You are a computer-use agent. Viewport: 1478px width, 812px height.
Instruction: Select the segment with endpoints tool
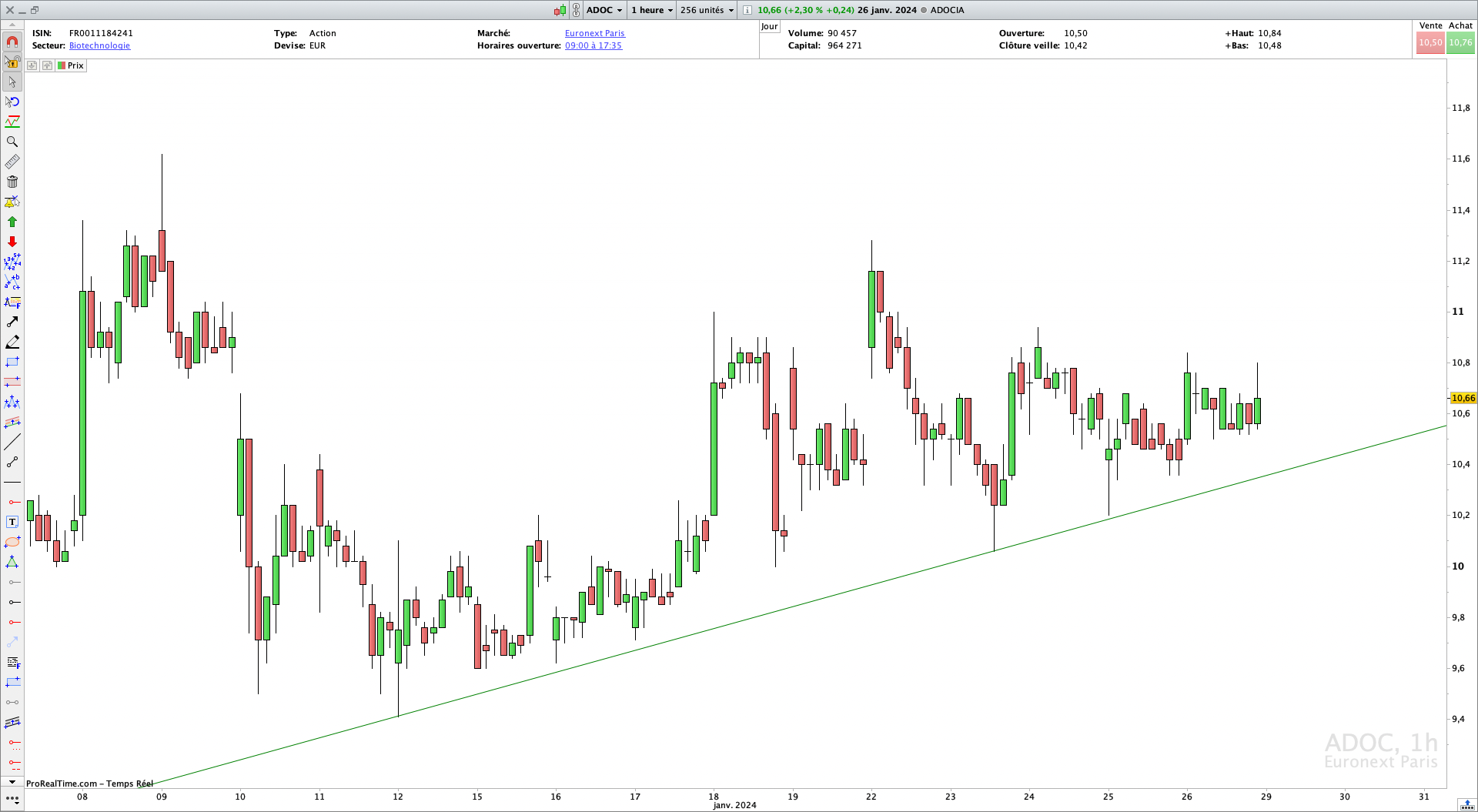click(12, 462)
